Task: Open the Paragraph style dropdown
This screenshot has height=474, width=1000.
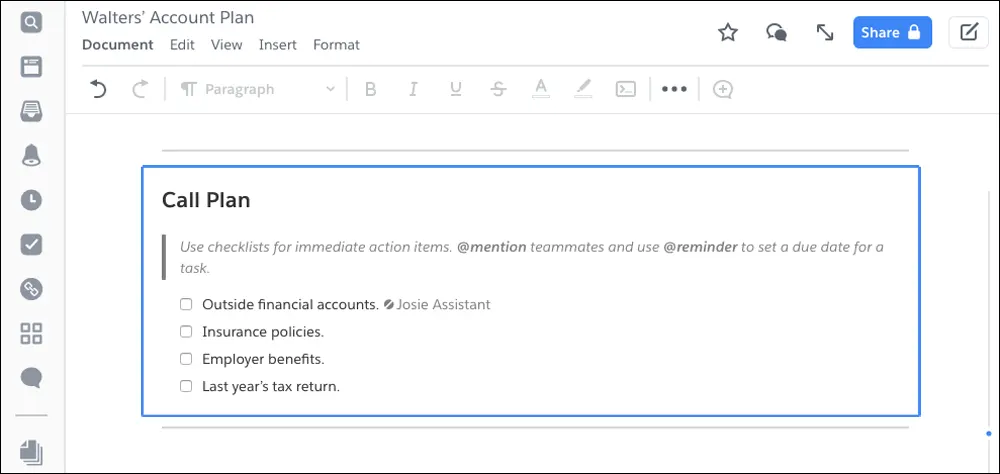Action: (x=257, y=89)
